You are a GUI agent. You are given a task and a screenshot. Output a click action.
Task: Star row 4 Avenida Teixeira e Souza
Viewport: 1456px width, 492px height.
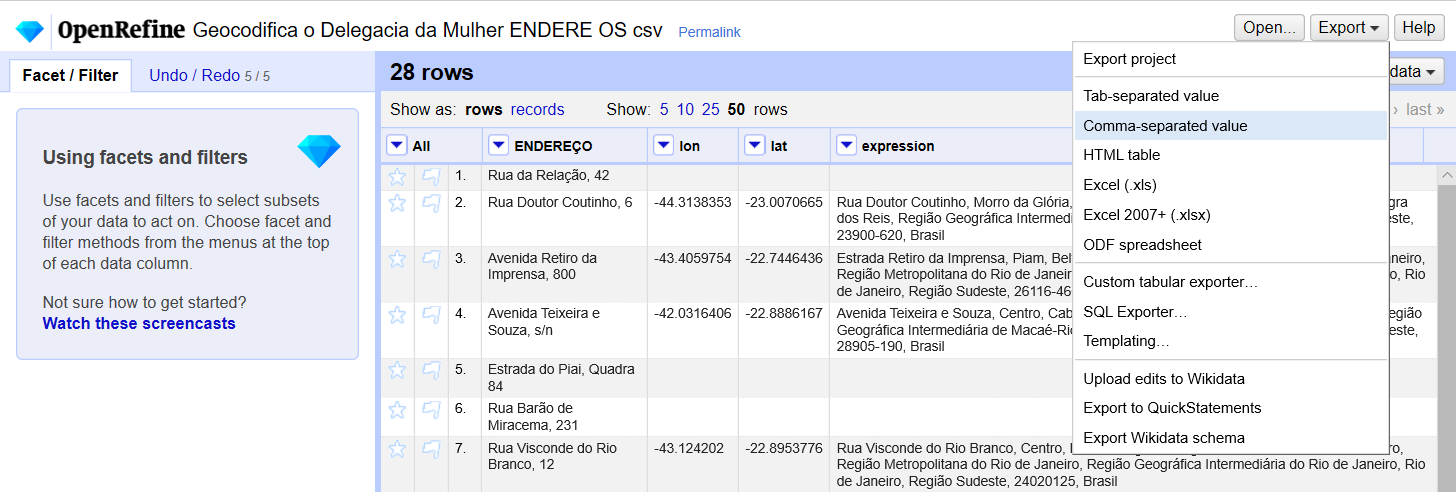[397, 315]
